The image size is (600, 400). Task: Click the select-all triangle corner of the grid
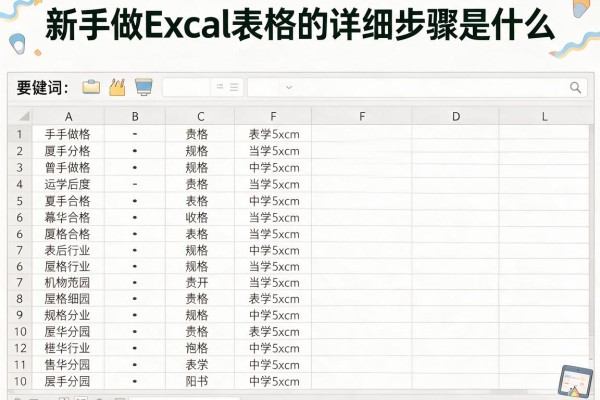(24, 116)
